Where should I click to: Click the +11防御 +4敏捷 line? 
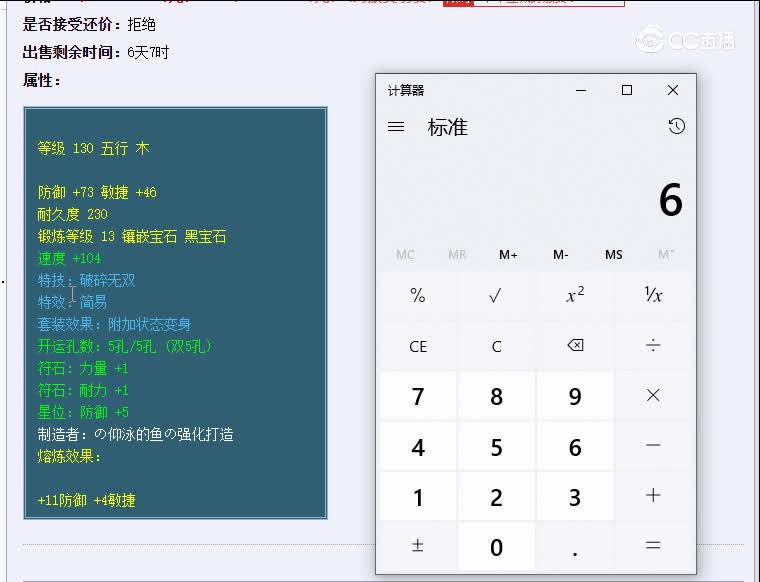pyautogui.click(x=86, y=500)
